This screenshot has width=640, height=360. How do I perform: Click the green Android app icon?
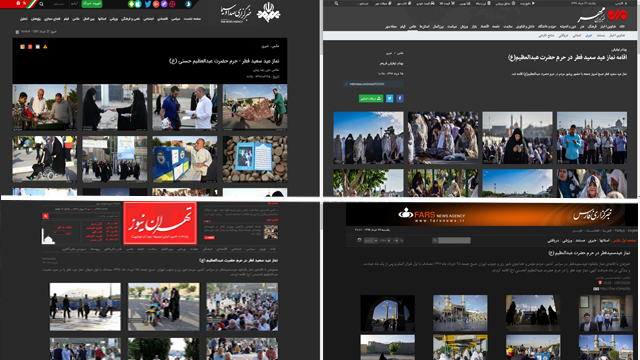131,4
